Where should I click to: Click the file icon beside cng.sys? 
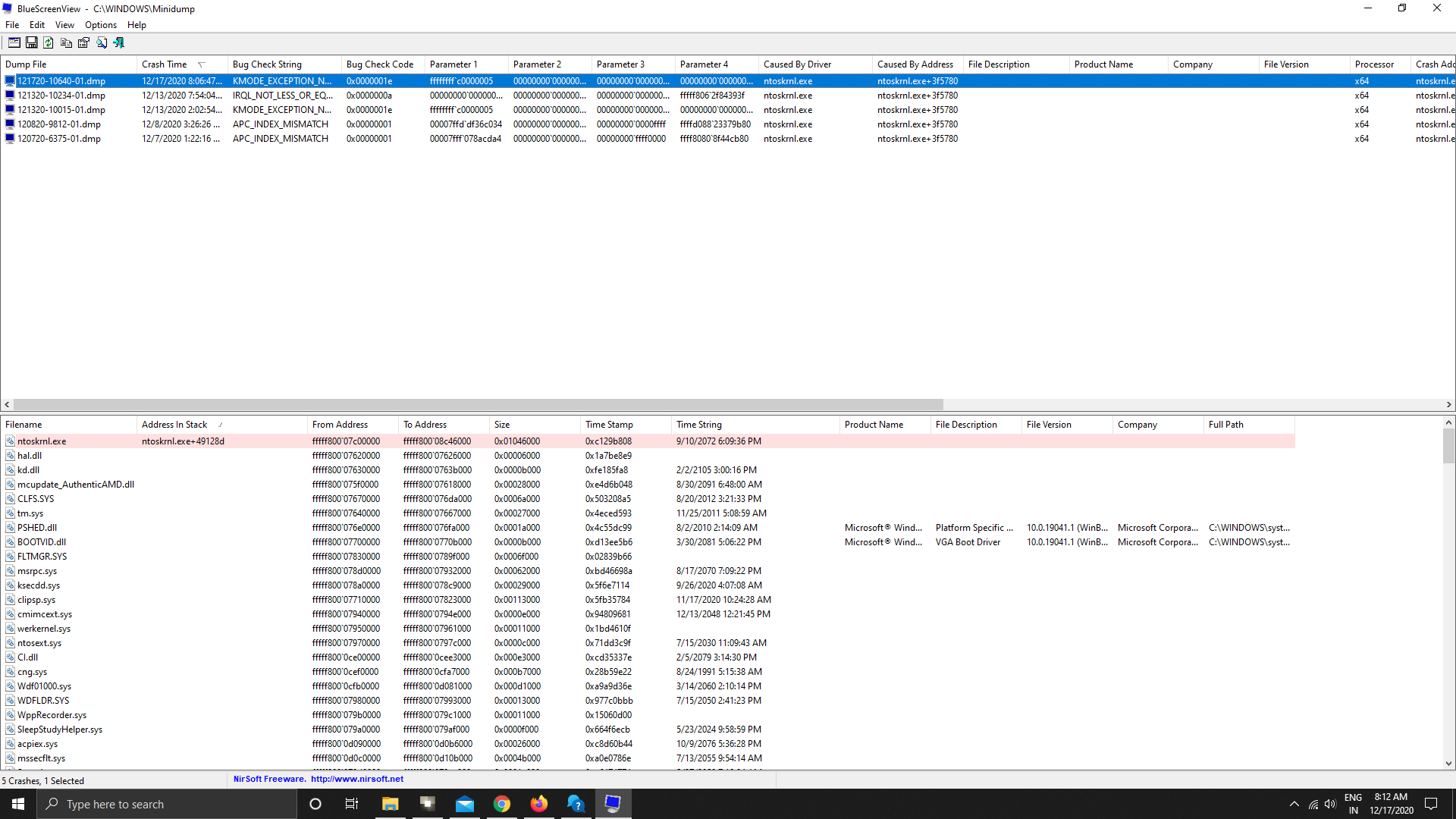pos(11,672)
